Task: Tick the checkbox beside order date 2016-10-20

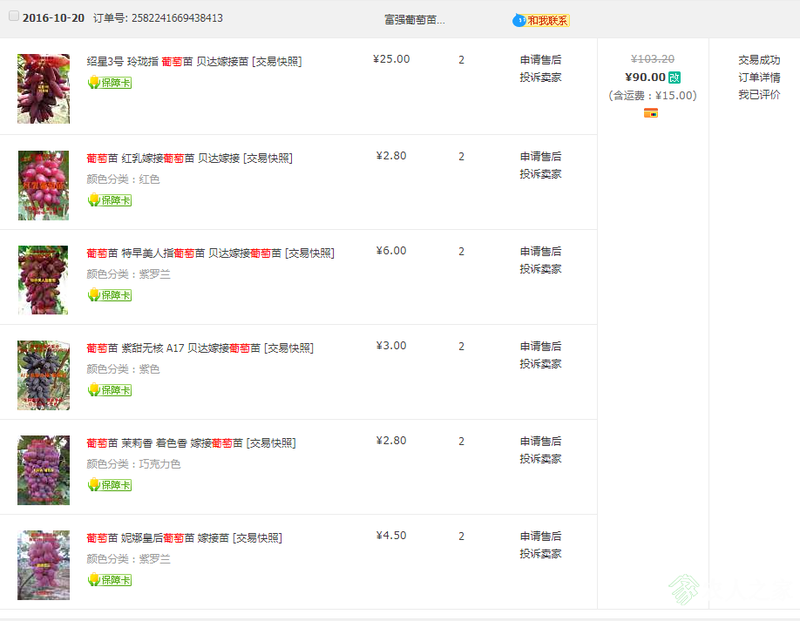Action: click(x=14, y=16)
